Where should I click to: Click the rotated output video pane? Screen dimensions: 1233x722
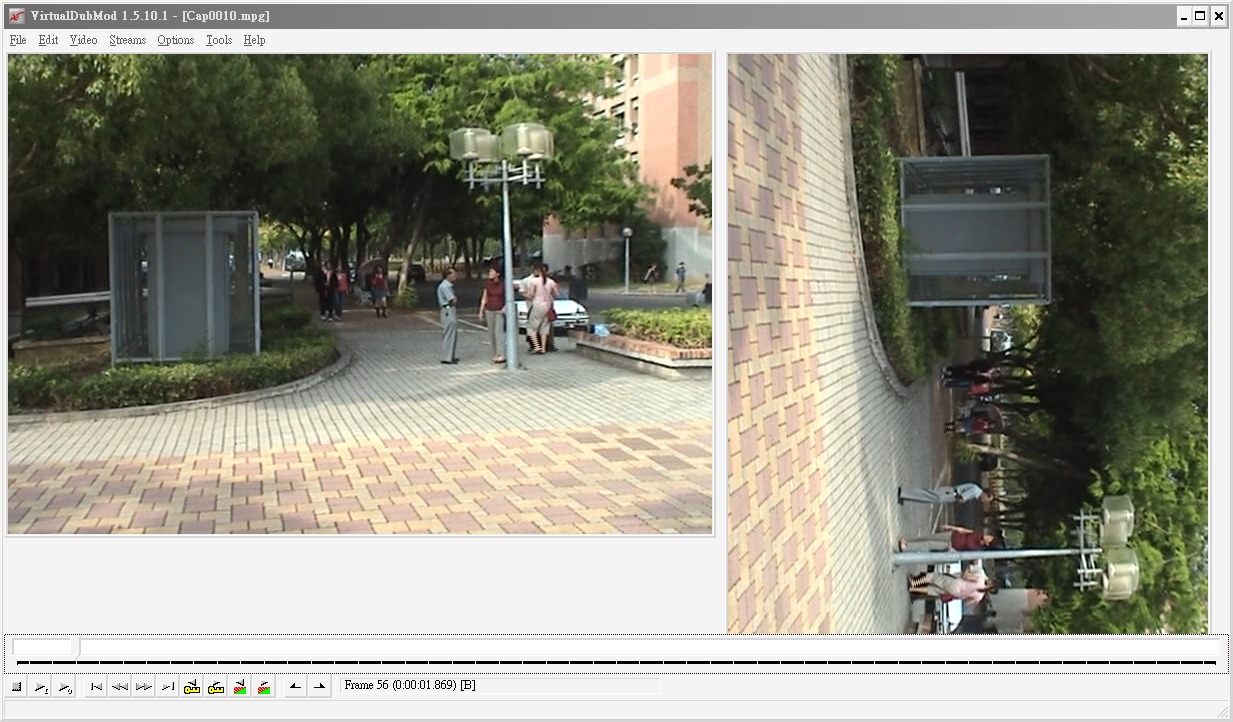(x=968, y=343)
